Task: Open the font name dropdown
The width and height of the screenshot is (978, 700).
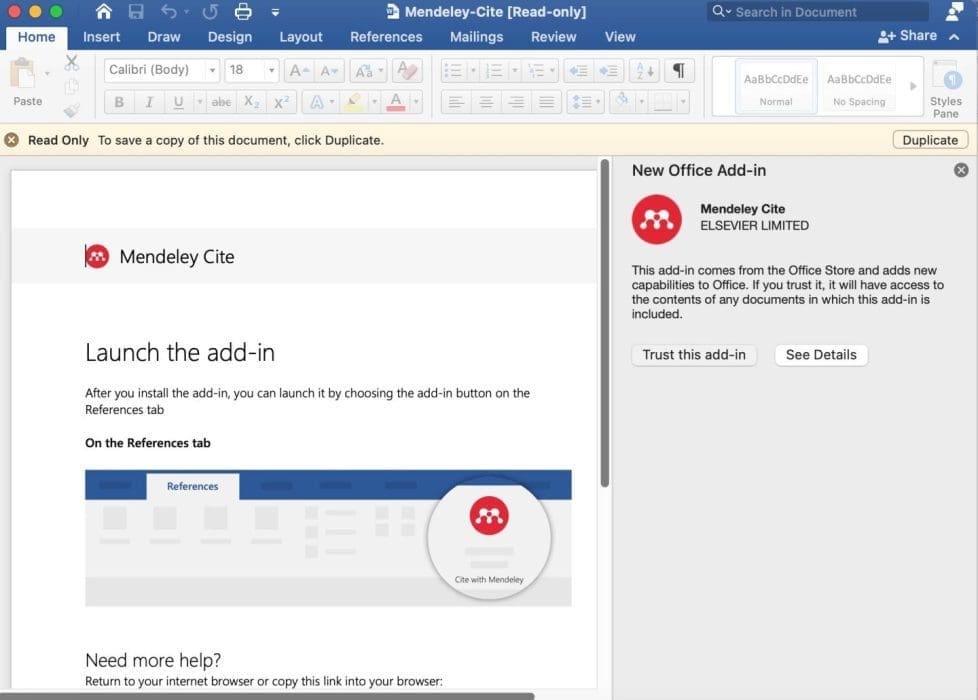Action: (x=211, y=70)
